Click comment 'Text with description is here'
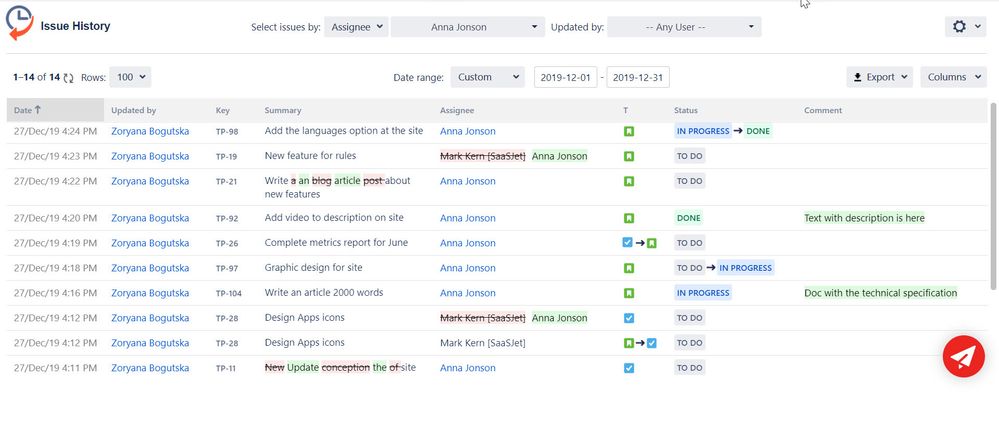 pos(864,218)
